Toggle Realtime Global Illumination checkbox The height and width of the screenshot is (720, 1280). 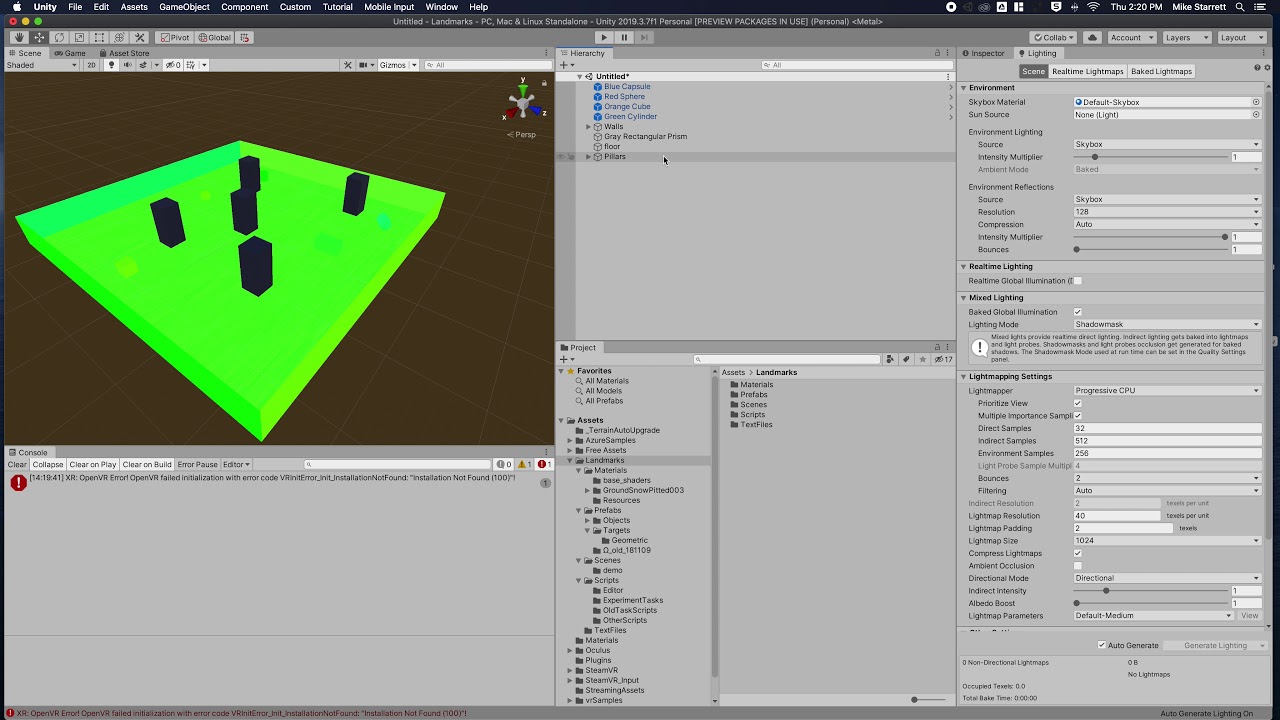coord(1077,281)
